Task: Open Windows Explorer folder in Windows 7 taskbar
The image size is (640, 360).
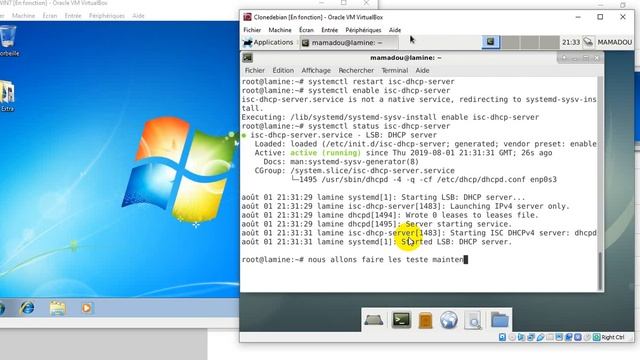Action: [x=58, y=308]
